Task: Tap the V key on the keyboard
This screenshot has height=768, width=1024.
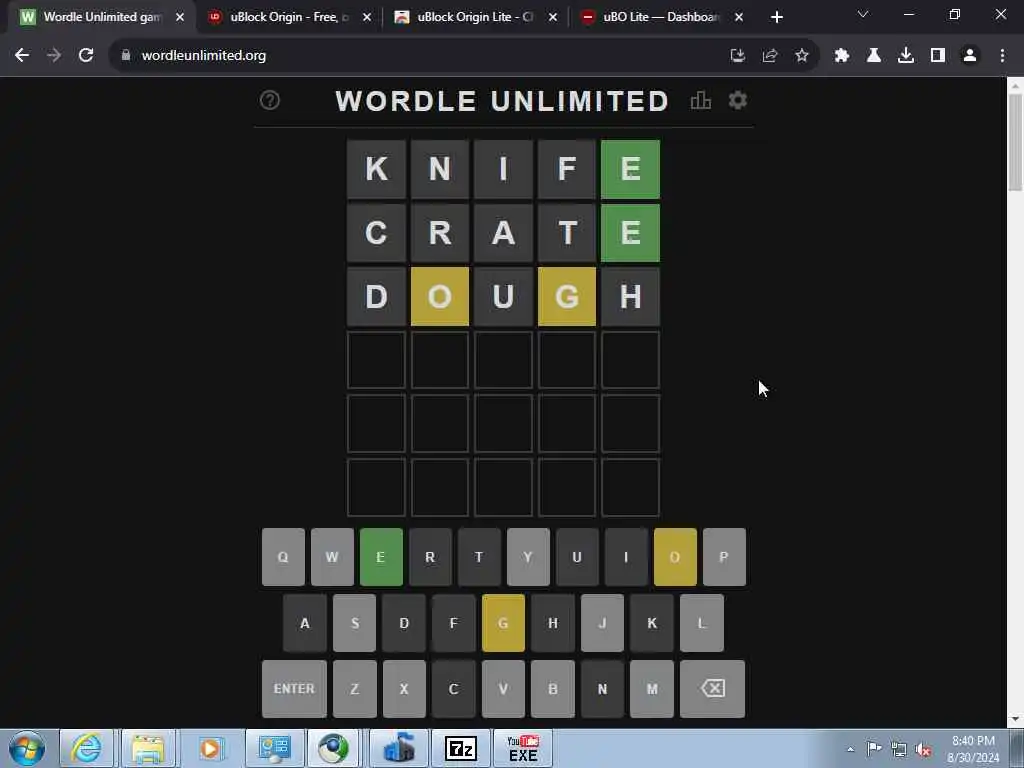Action: point(503,689)
